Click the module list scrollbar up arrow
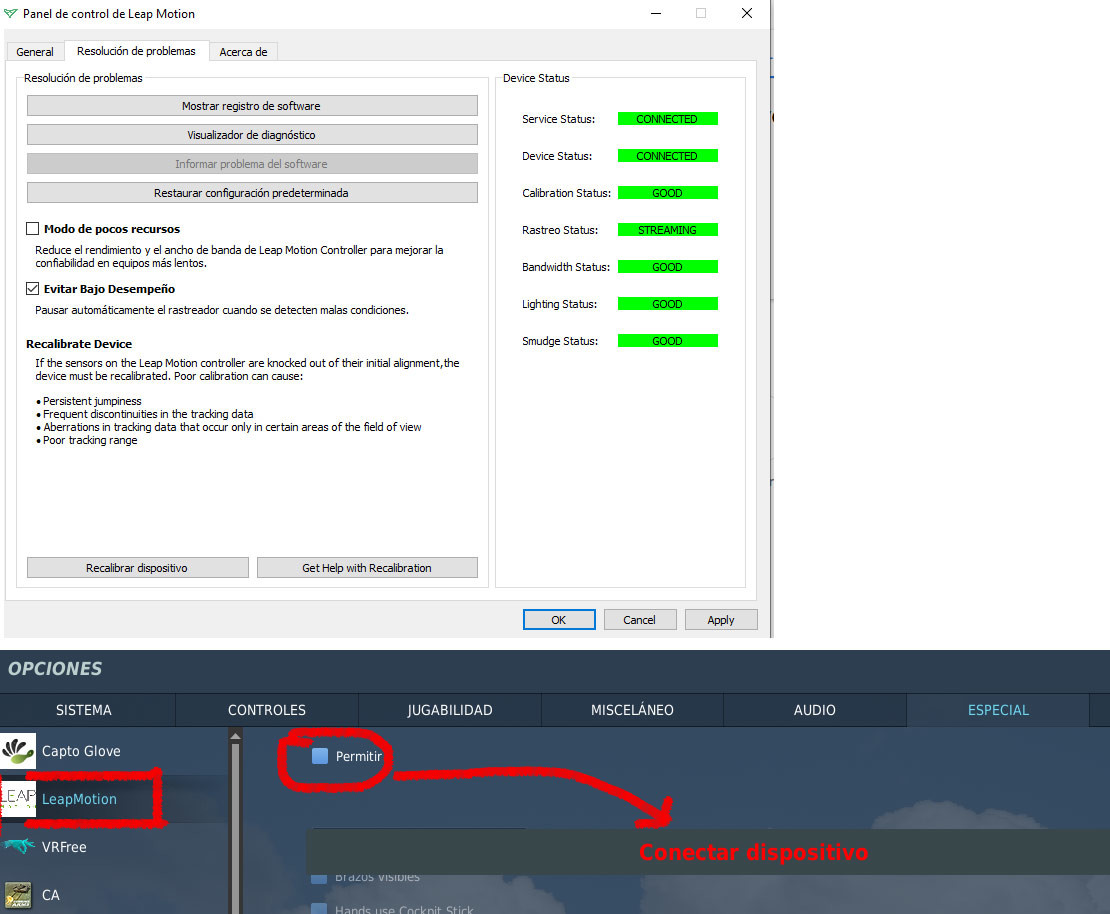Image resolution: width=1110 pixels, height=914 pixels. point(236,736)
